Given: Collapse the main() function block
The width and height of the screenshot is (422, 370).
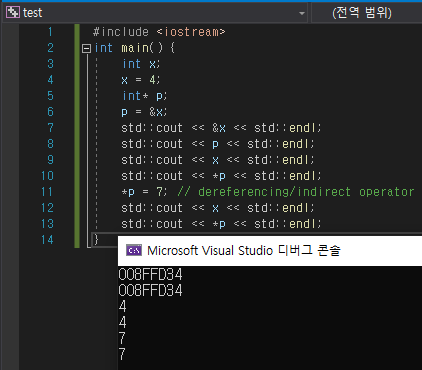Looking at the screenshot, I should pyautogui.click(x=86, y=49).
